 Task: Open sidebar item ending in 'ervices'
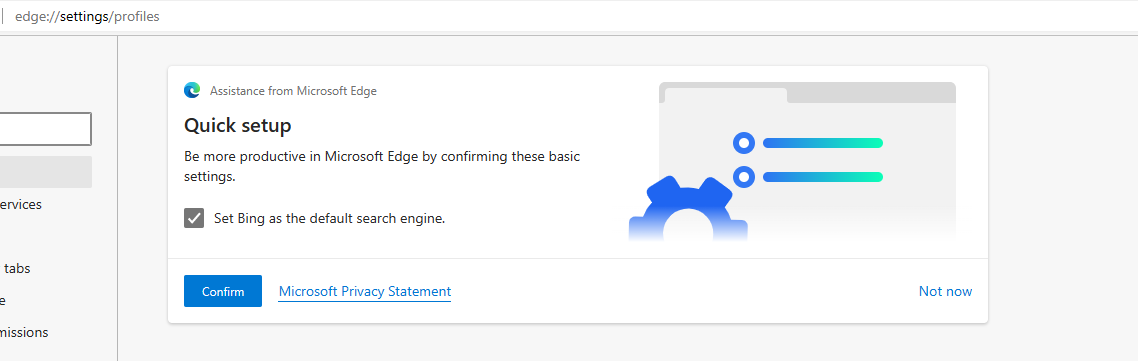[21, 205]
